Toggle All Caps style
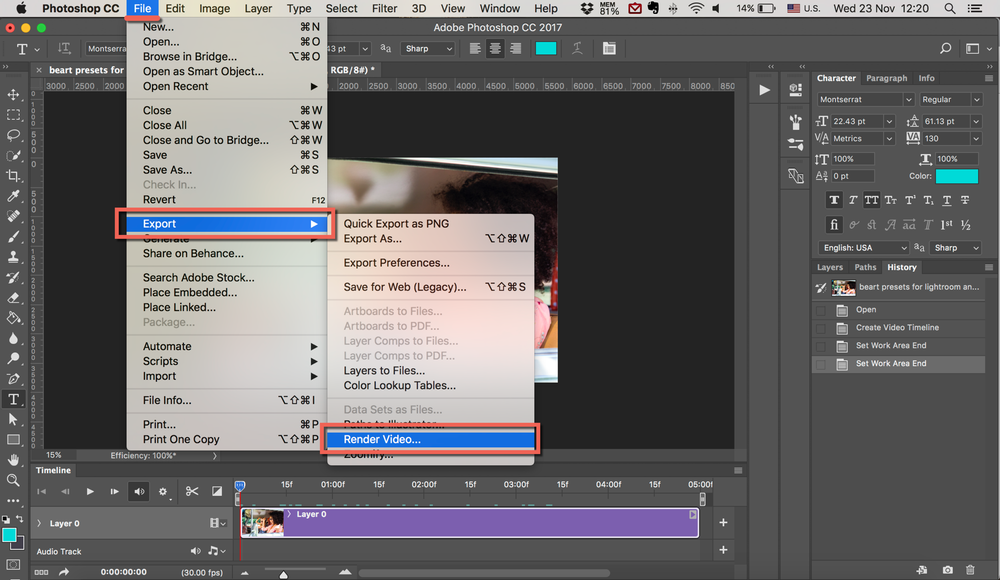 (871, 200)
